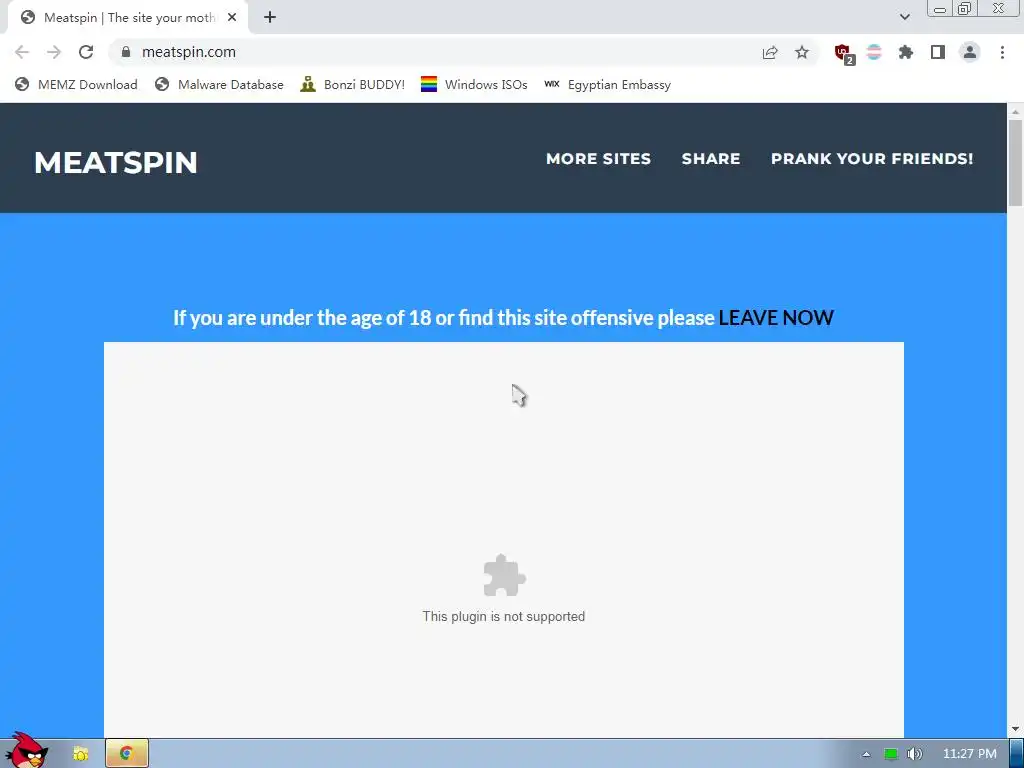Open the Windows ISOs bookmark
The image size is (1024, 768).
pos(474,84)
